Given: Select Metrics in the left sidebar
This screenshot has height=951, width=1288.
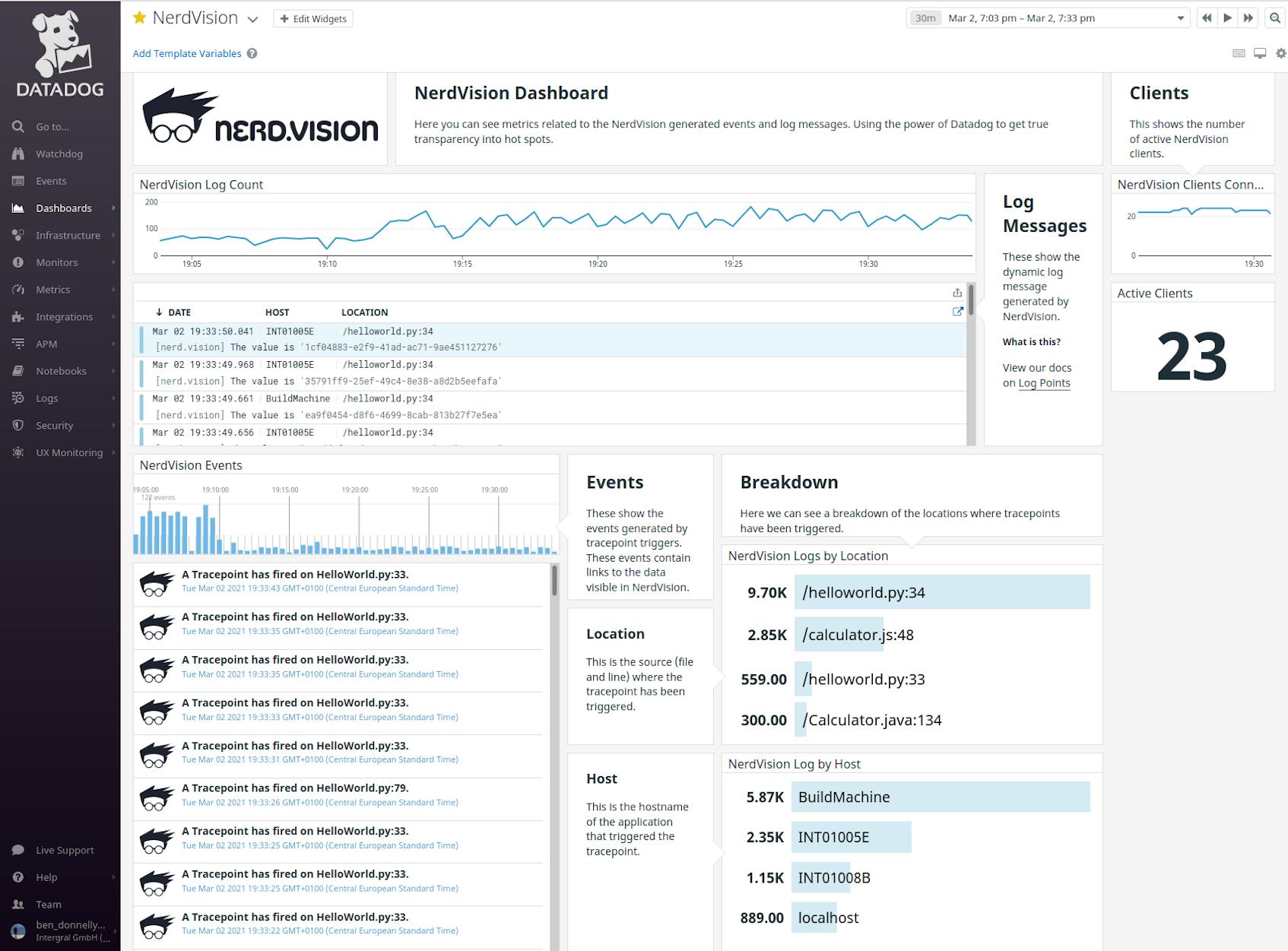Looking at the screenshot, I should point(53,290).
